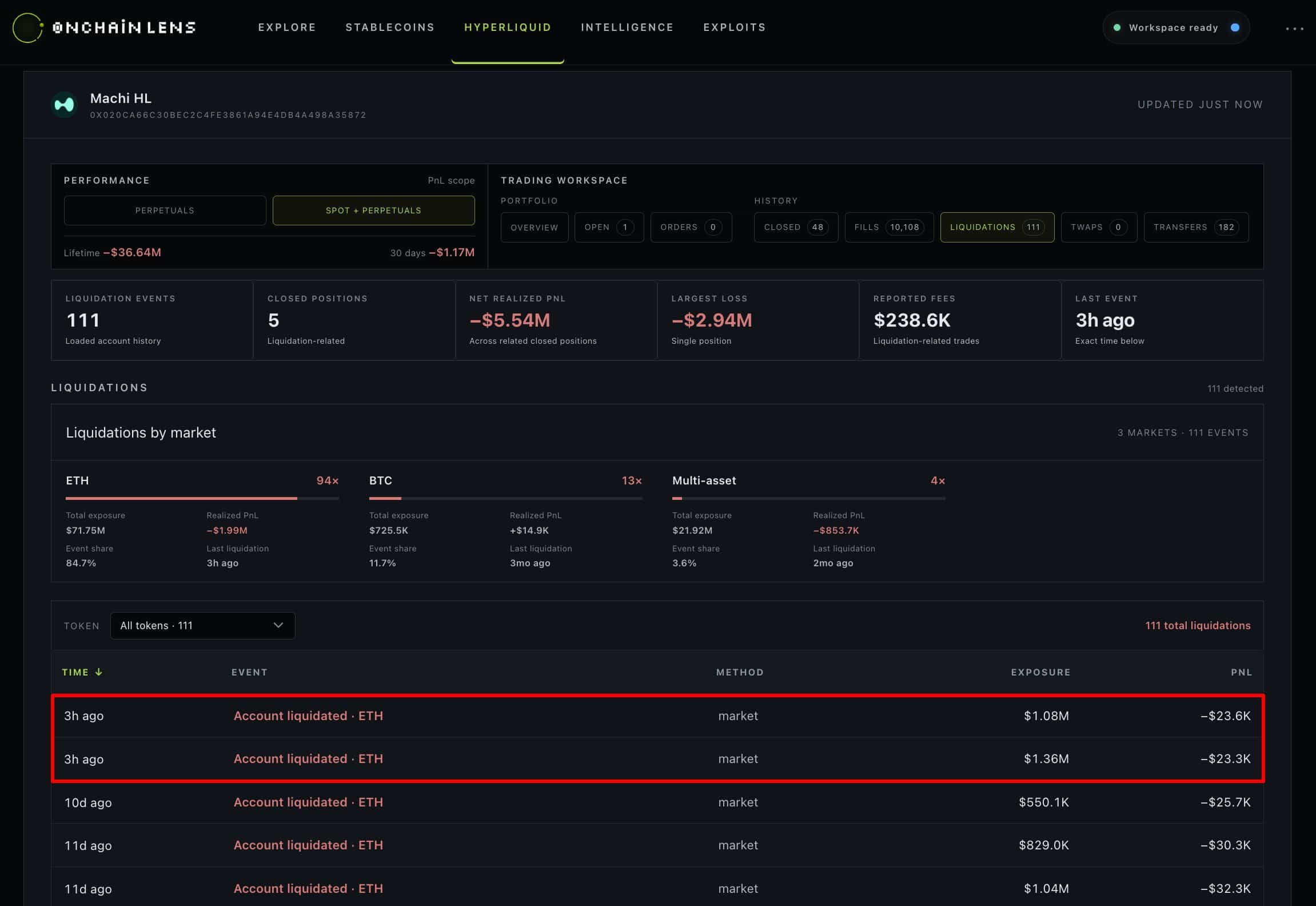
Task: Open the INTELLIGENCE nav item
Action: 627,27
